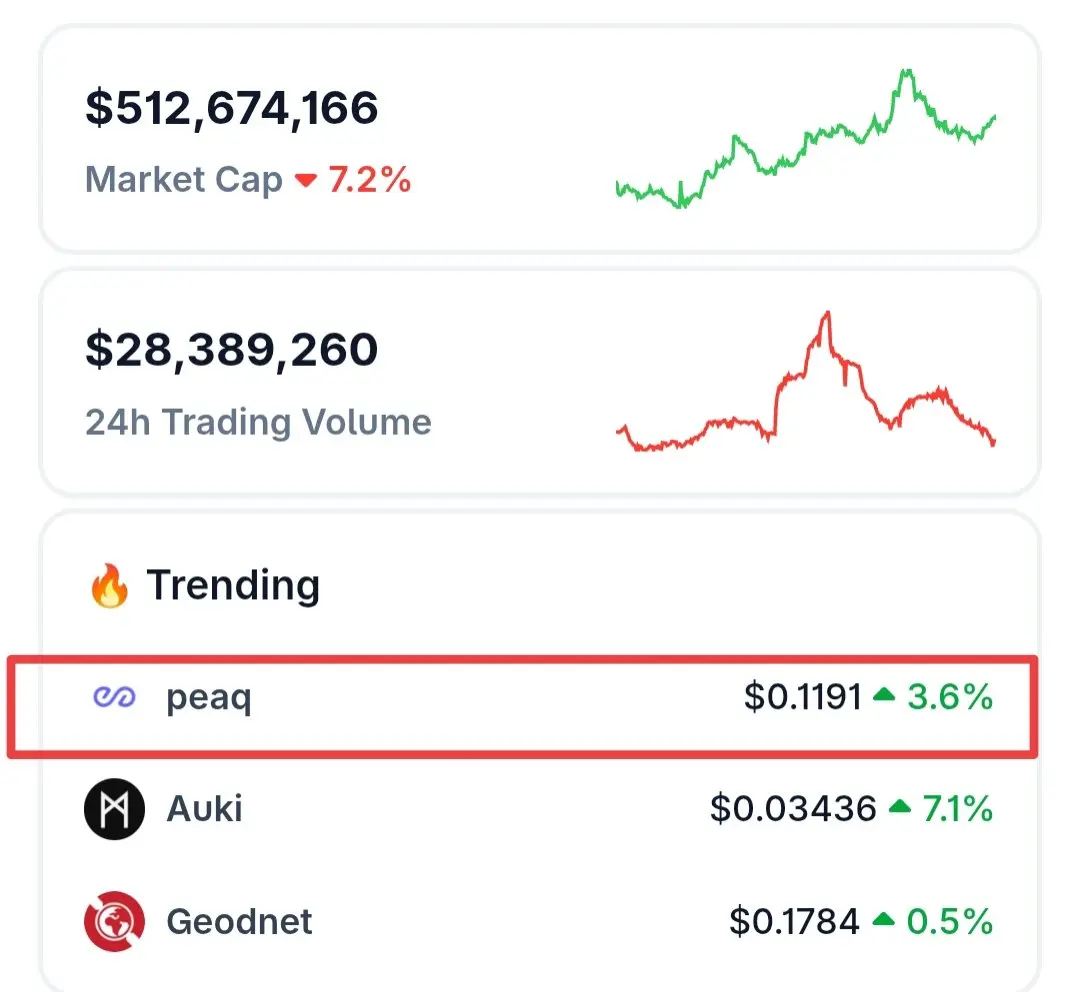Open the Auki coin name link
This screenshot has height=992, width=1080.
tap(205, 809)
